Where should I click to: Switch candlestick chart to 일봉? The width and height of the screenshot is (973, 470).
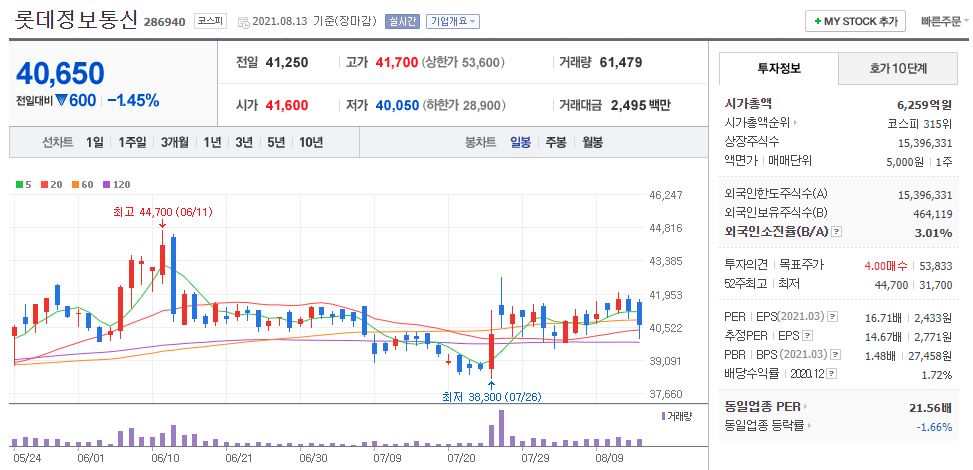point(520,142)
